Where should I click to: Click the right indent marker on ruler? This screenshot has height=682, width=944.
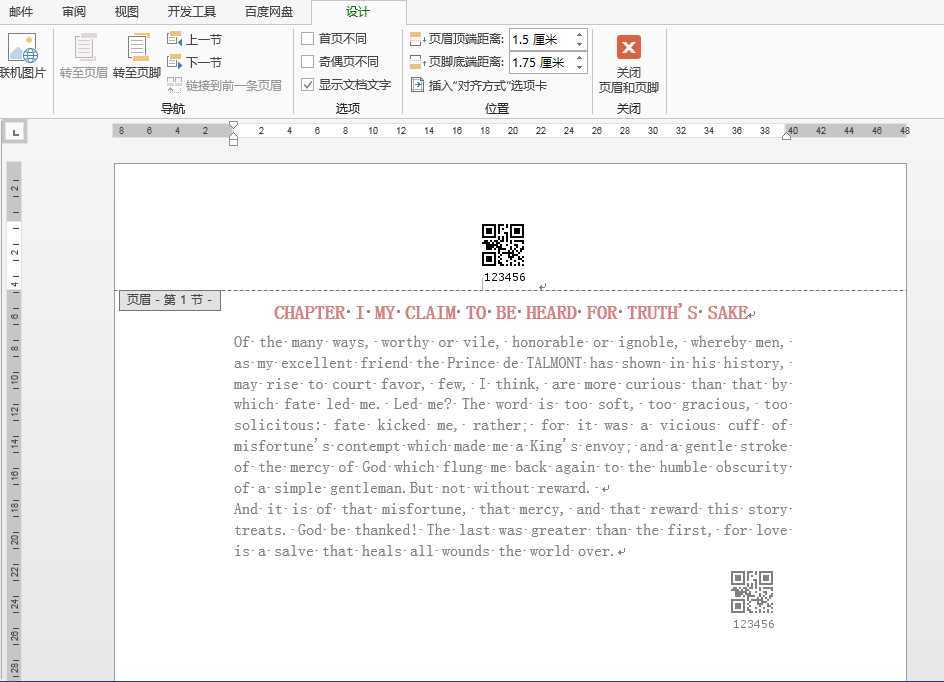[x=786, y=136]
